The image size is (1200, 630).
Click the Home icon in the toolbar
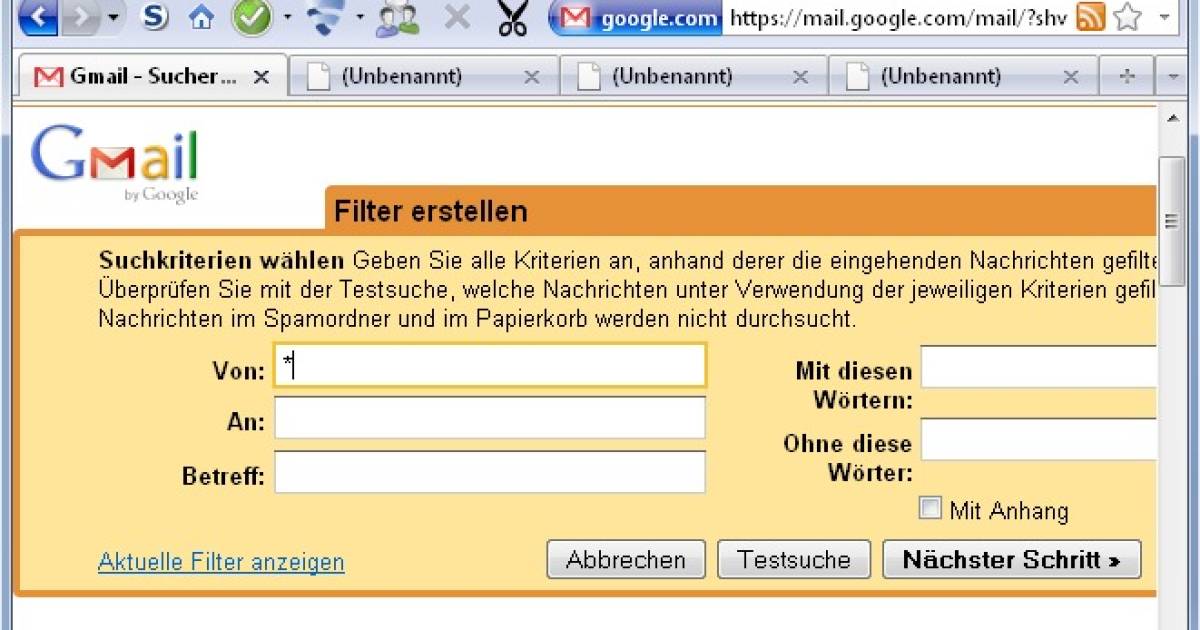[x=200, y=17]
